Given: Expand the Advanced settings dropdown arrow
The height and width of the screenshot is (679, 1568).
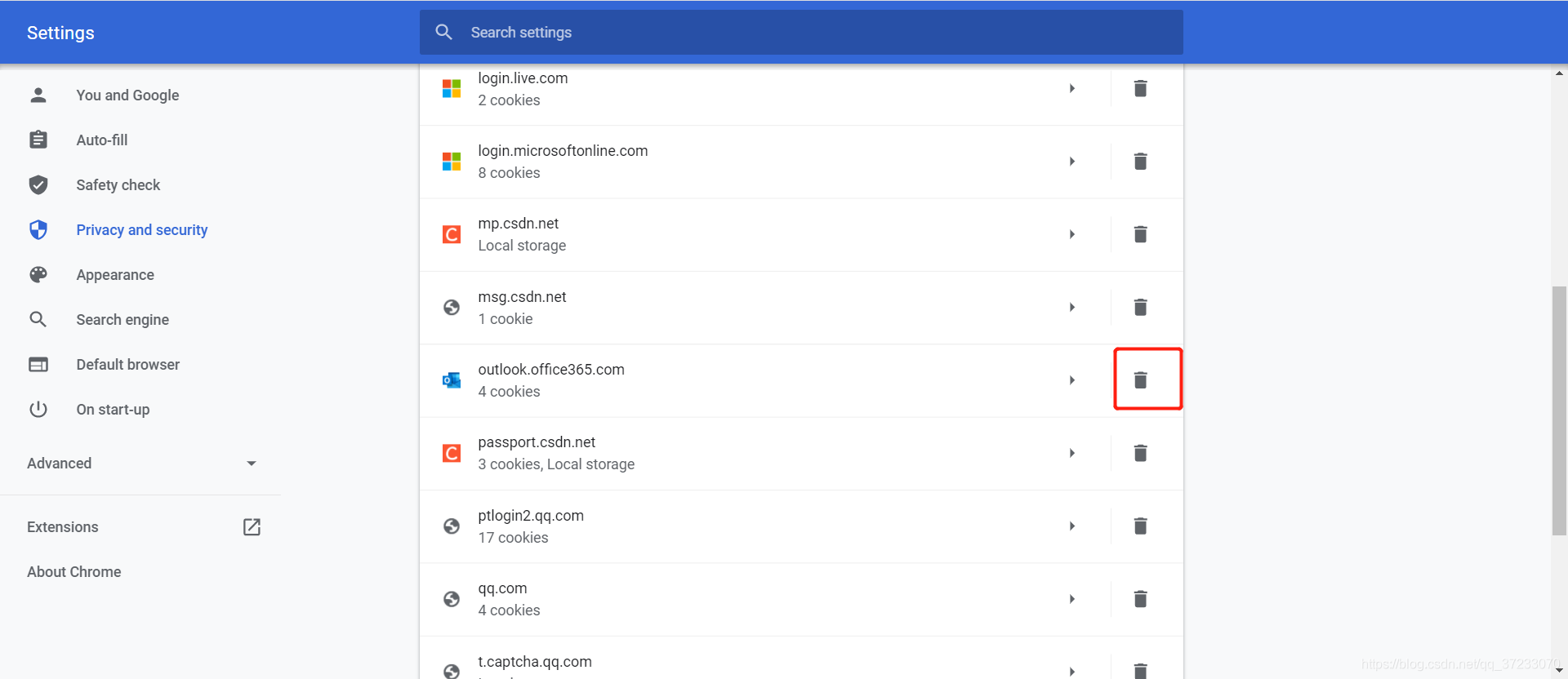Looking at the screenshot, I should click(252, 464).
